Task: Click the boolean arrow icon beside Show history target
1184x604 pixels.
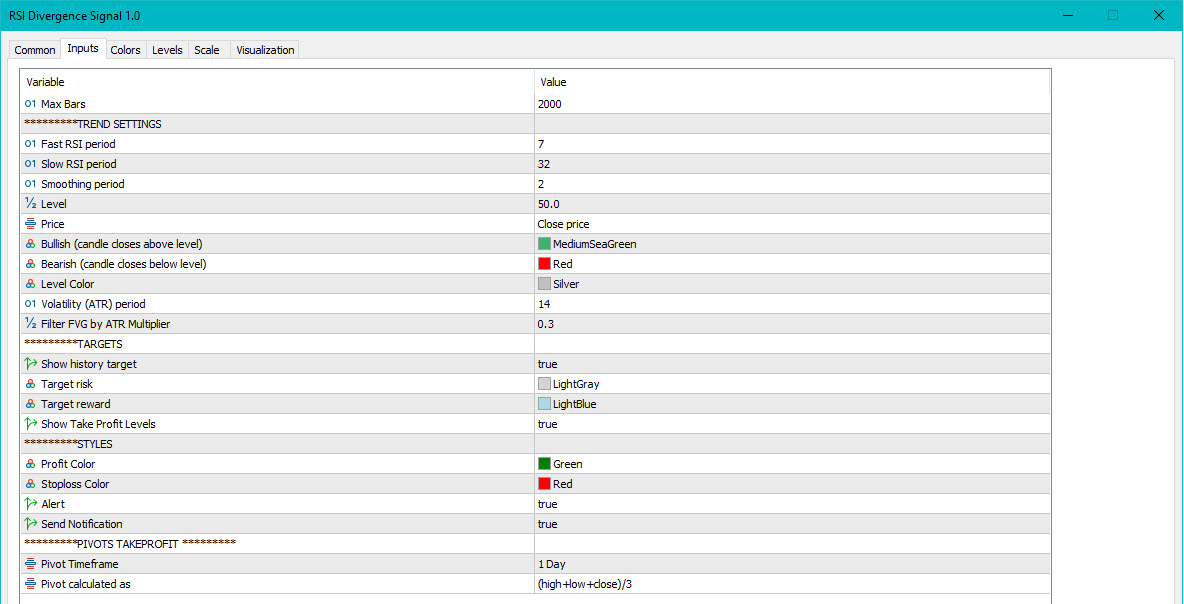Action: (x=30, y=364)
